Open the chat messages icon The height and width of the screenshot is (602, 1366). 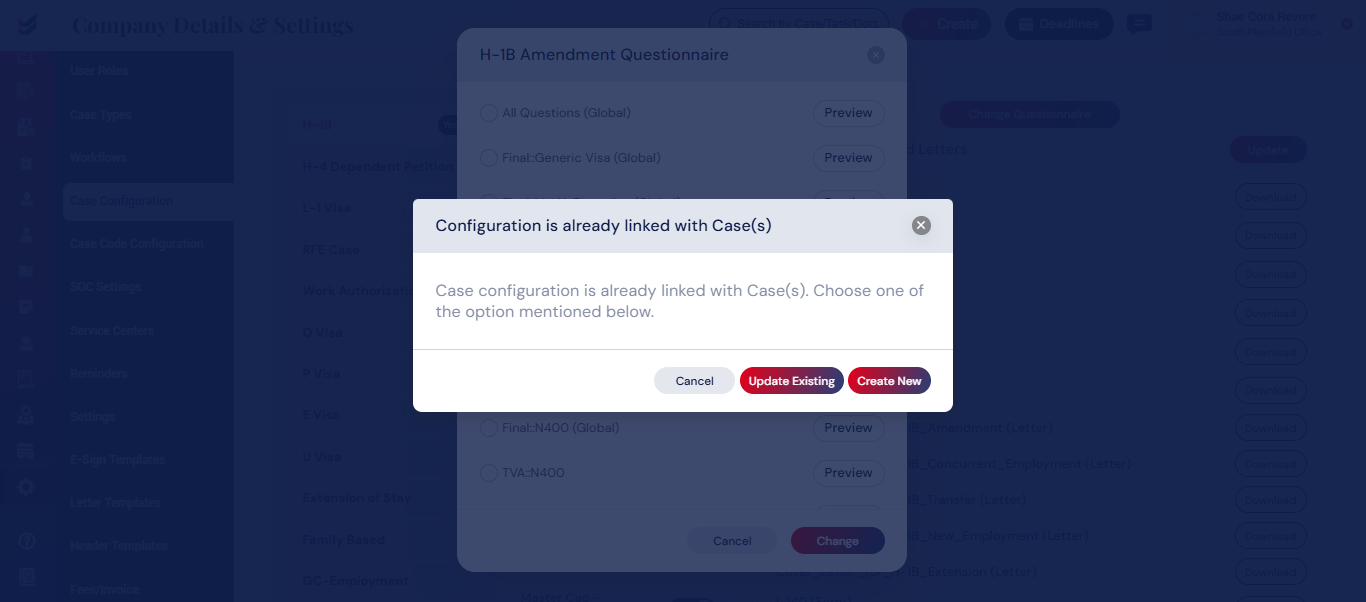pyautogui.click(x=1139, y=24)
